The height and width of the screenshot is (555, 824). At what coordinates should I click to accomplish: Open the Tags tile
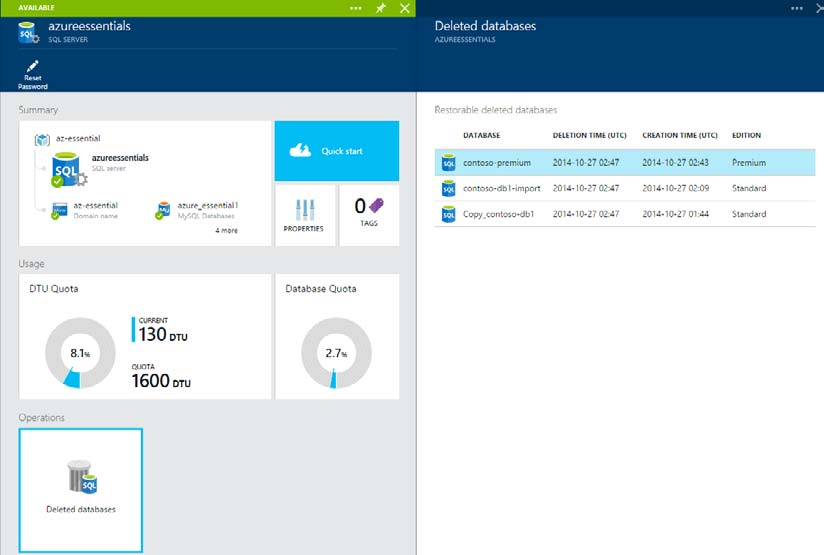[x=369, y=214]
